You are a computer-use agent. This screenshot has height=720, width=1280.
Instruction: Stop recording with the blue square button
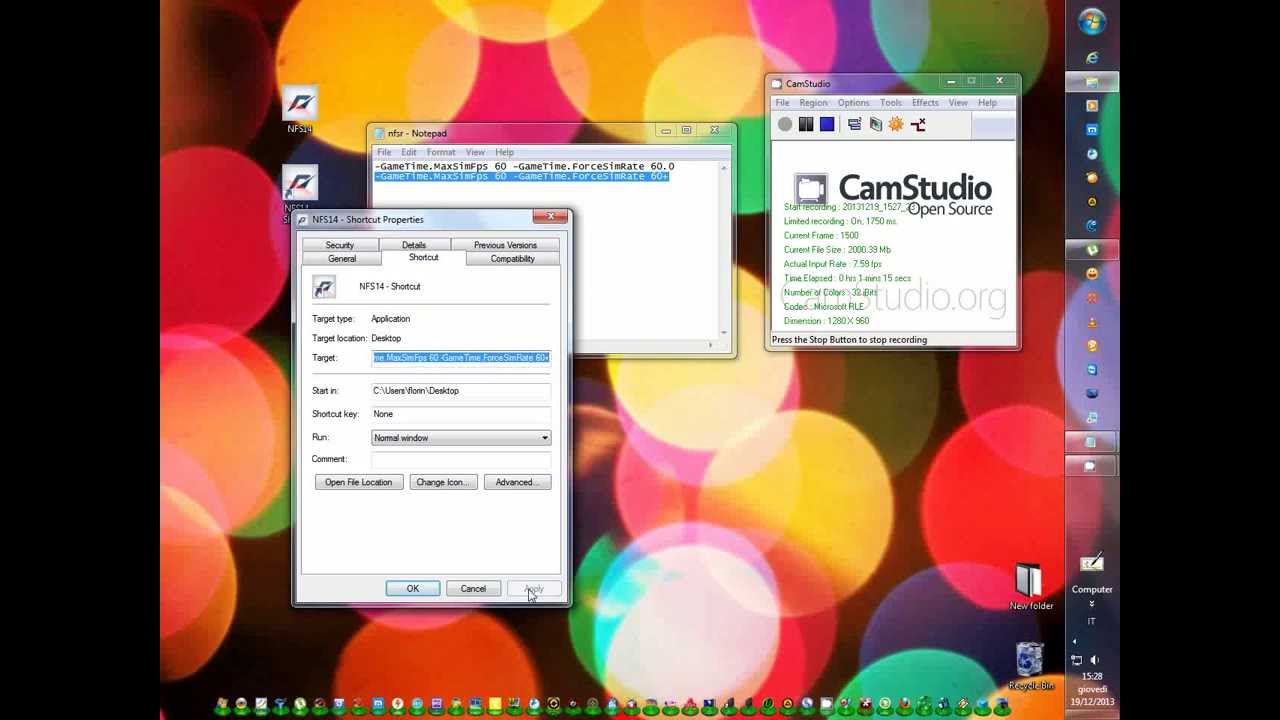tap(827, 124)
